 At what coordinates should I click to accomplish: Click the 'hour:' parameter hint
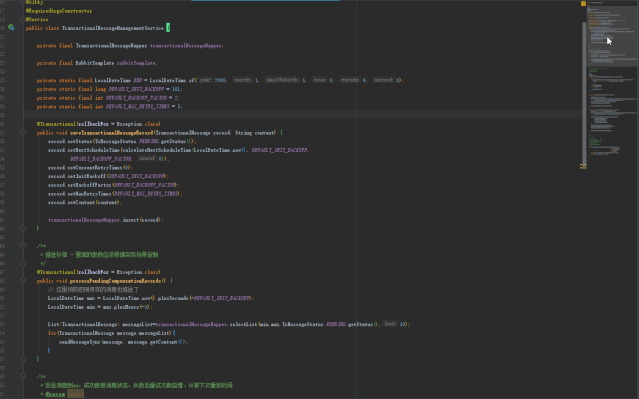pyautogui.click(x=320, y=80)
